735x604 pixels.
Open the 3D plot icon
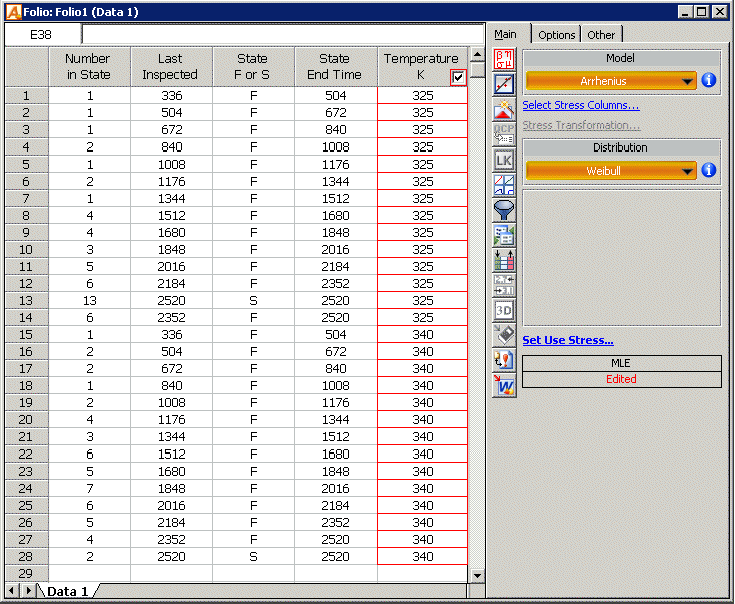(x=504, y=310)
